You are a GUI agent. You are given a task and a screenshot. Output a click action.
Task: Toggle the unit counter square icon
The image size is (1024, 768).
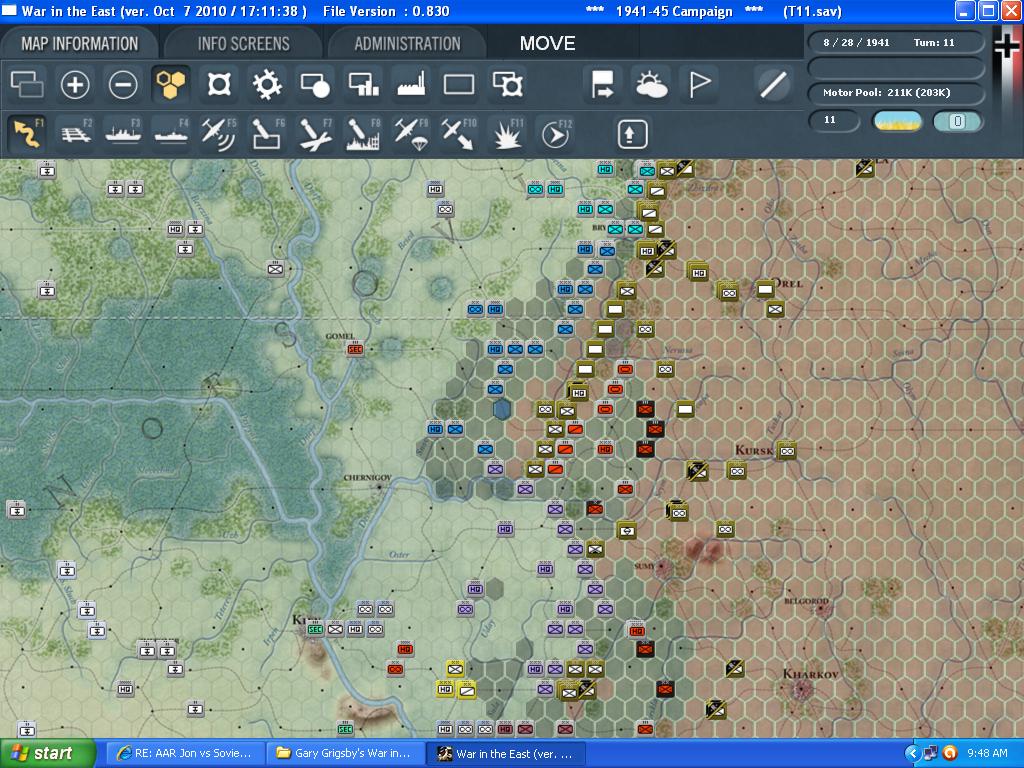click(x=219, y=85)
